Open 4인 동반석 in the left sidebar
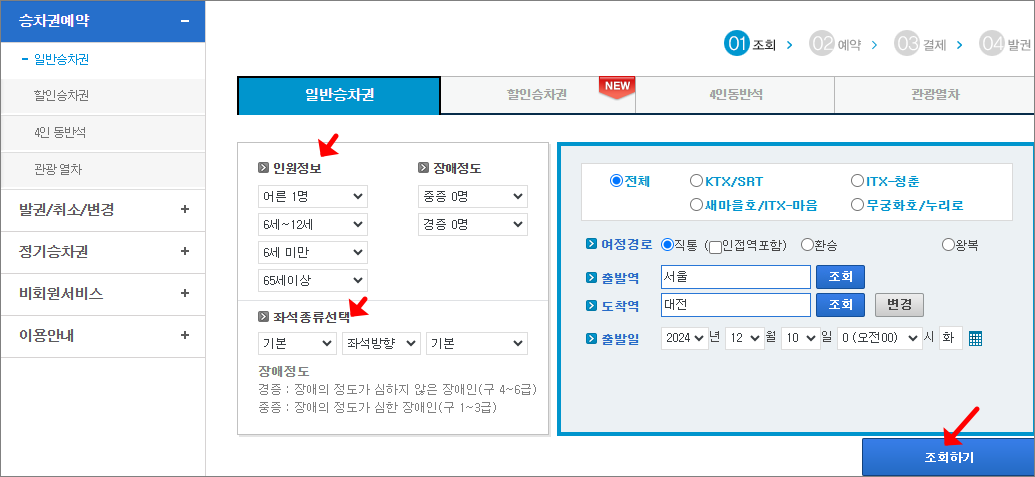This screenshot has width=1035, height=477. pyautogui.click(x=60, y=133)
